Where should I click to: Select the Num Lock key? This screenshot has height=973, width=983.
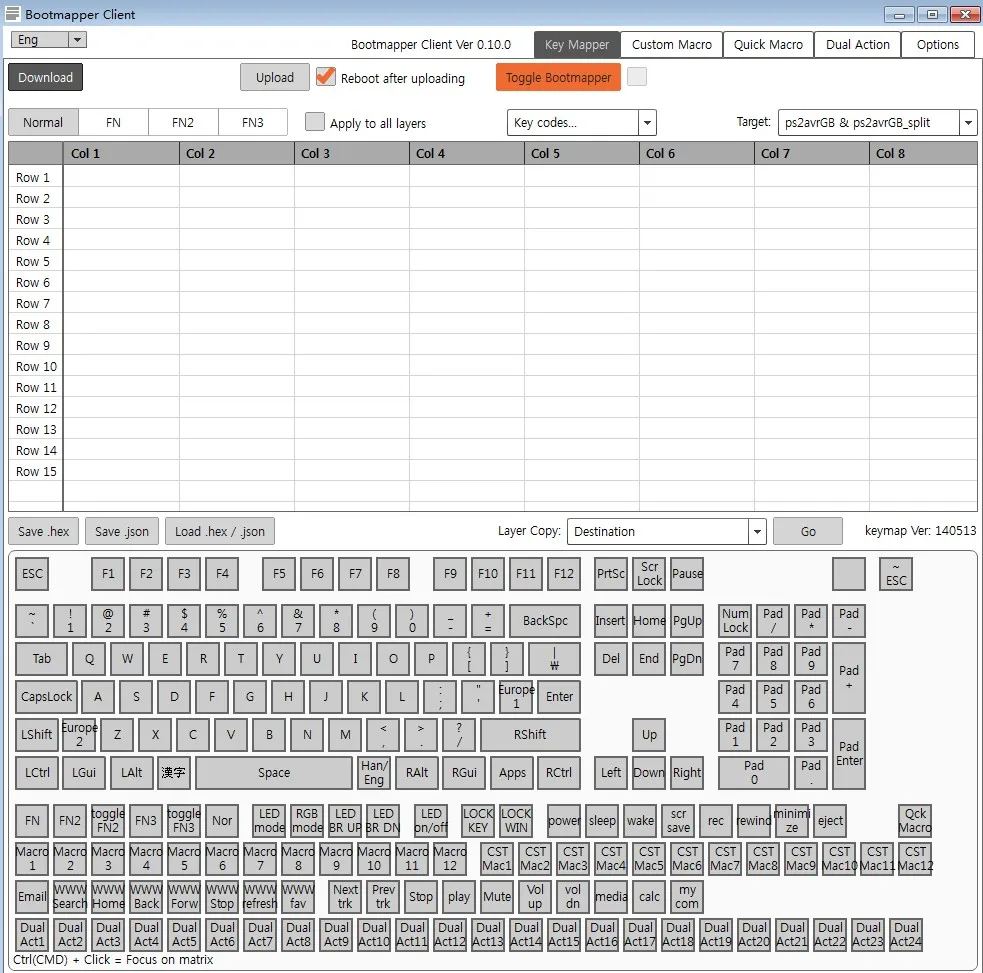[x=735, y=621]
